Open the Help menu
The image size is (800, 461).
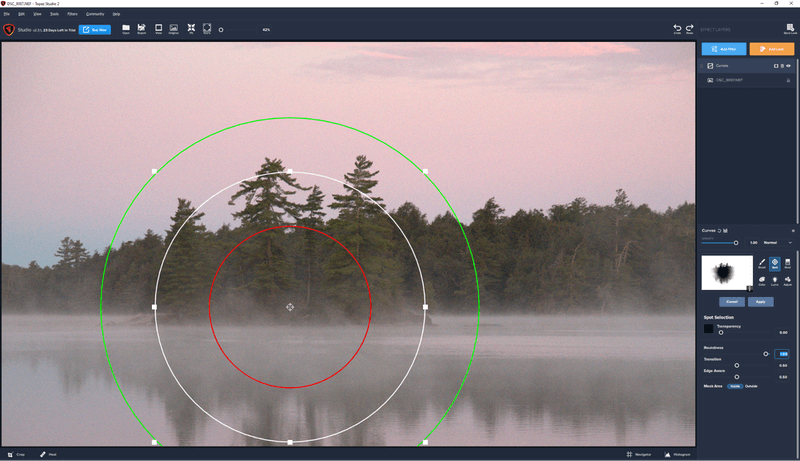[116, 14]
